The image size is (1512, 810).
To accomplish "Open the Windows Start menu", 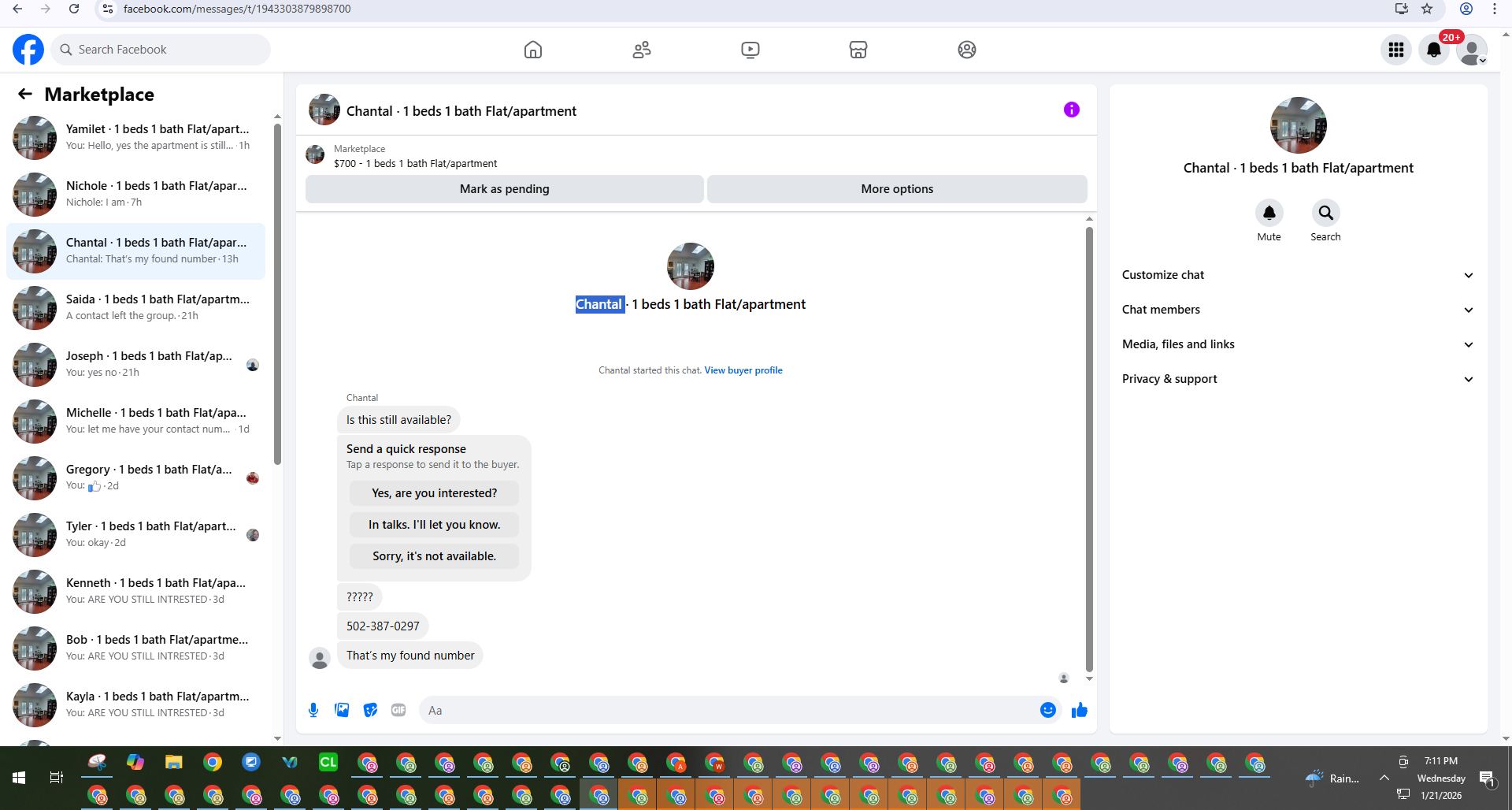I will 19,778.
